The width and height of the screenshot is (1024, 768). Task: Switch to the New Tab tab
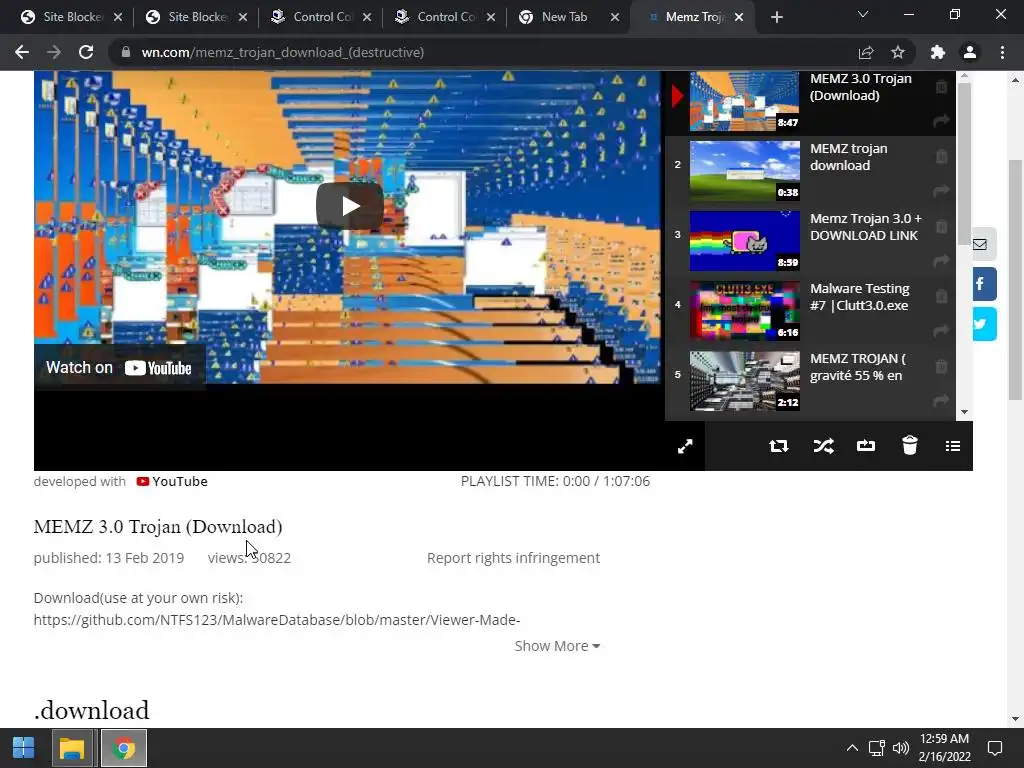pos(564,17)
